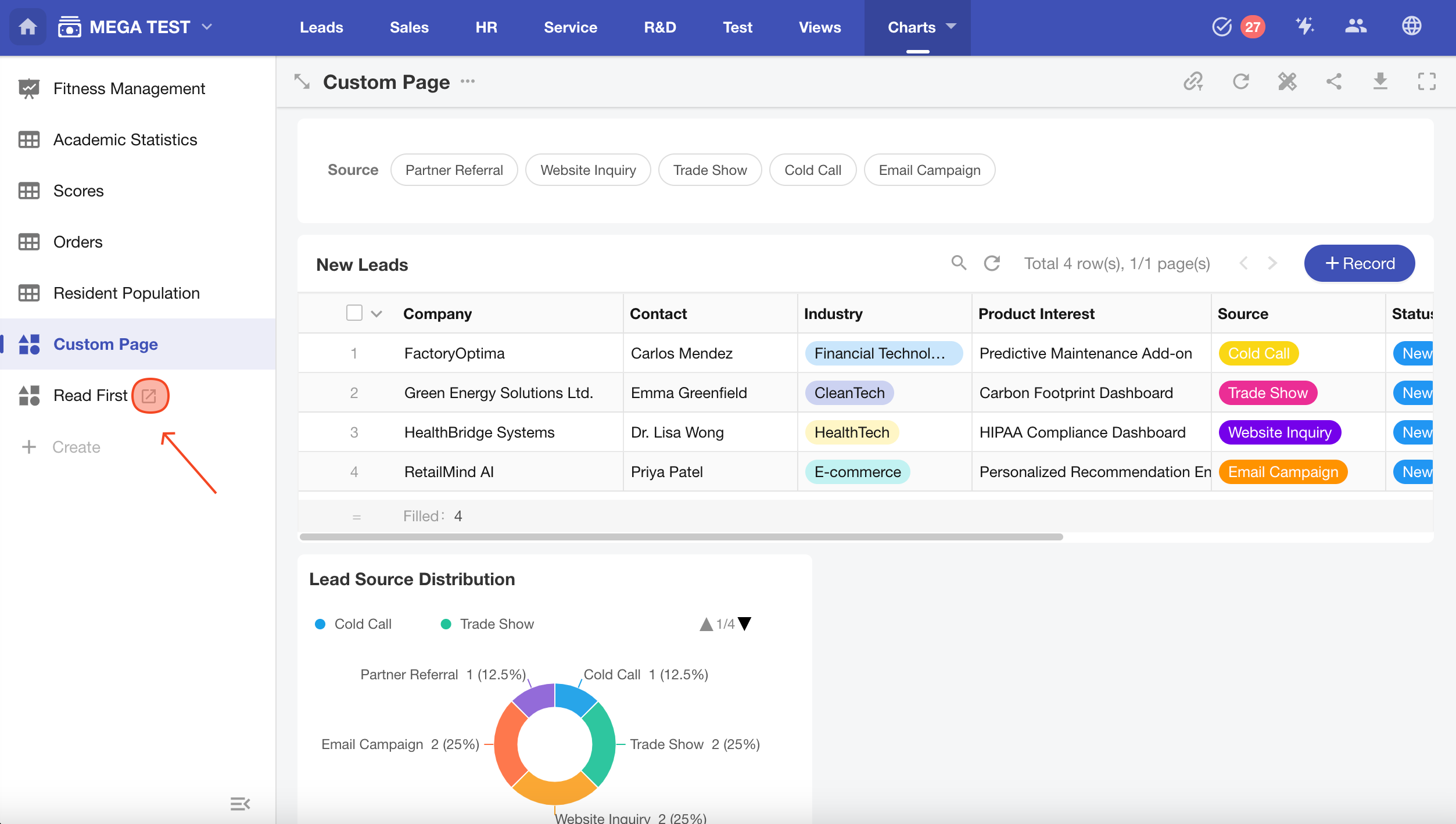Open the globe language icon
Image resolution: width=1456 pixels, height=824 pixels.
[x=1411, y=27]
